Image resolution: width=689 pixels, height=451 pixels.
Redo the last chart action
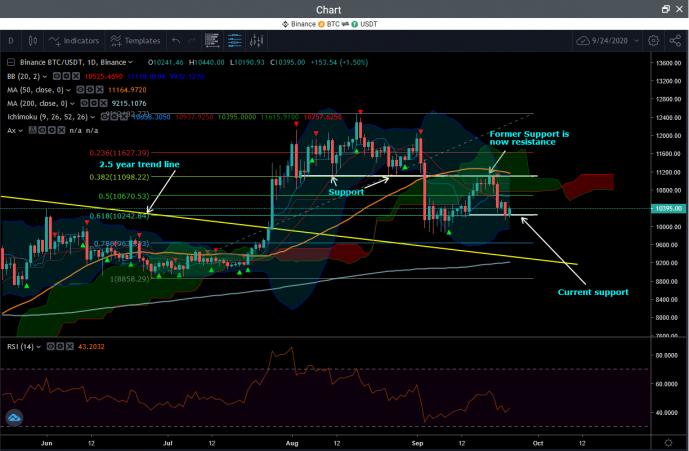coord(192,41)
